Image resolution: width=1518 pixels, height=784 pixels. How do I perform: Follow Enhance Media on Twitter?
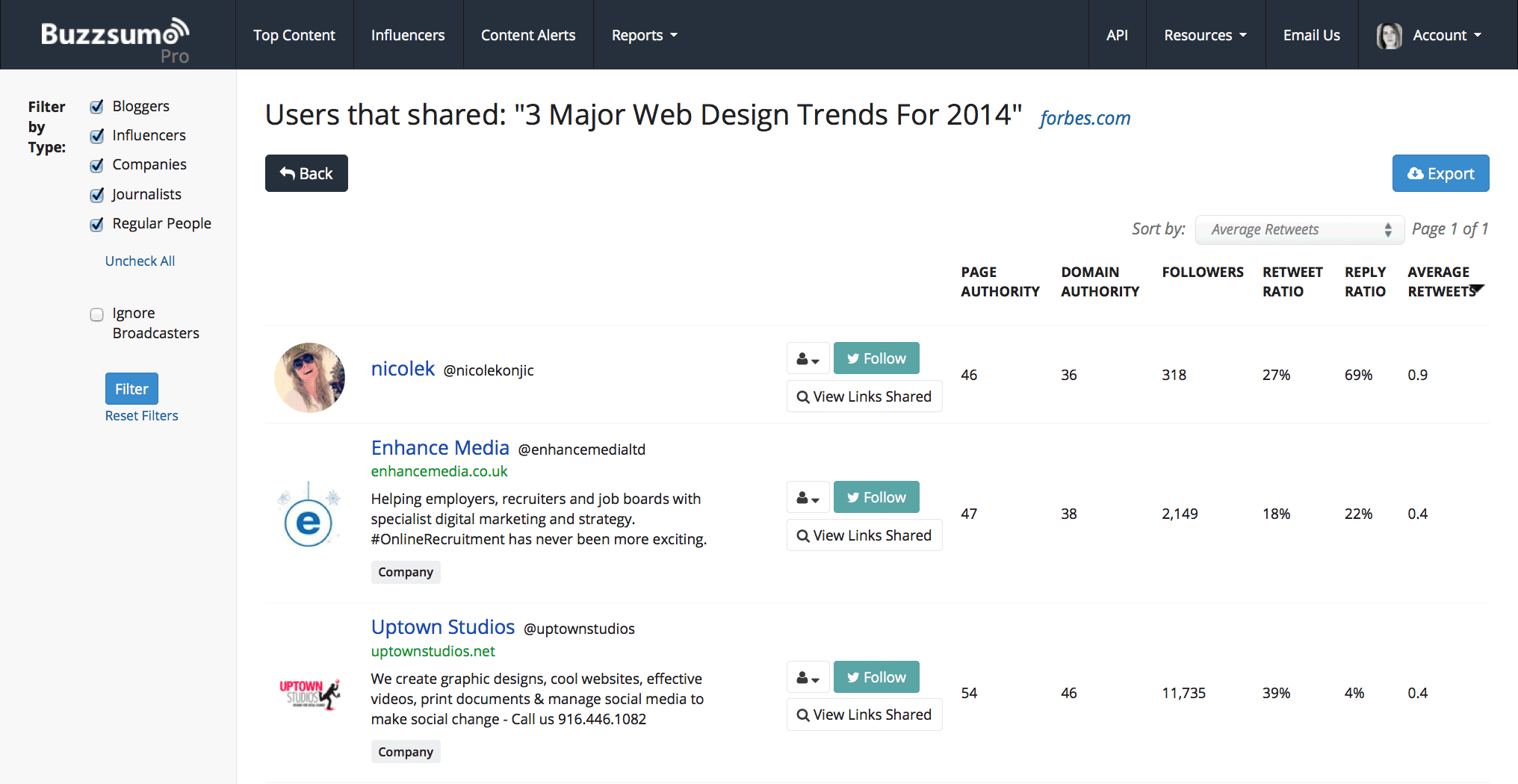pyautogui.click(x=876, y=497)
